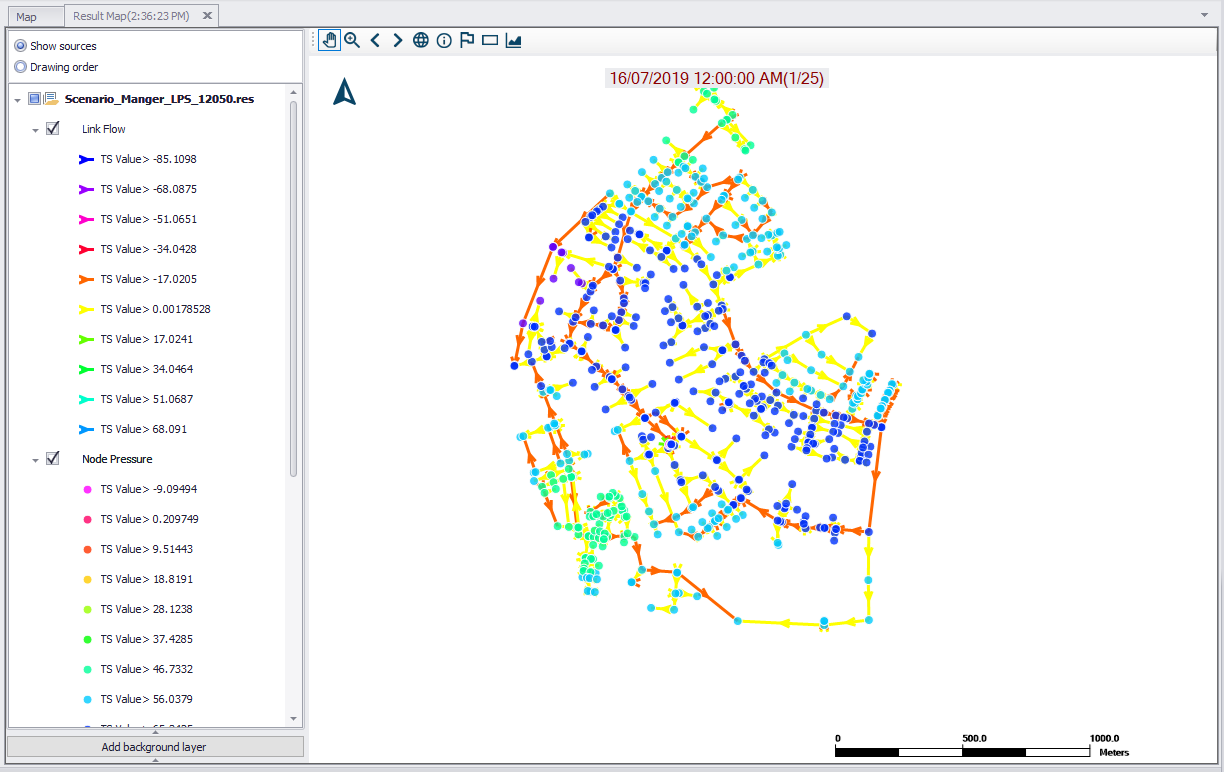
Task: Click teal dot for TS Value> 46.7332
Action: (x=87, y=669)
